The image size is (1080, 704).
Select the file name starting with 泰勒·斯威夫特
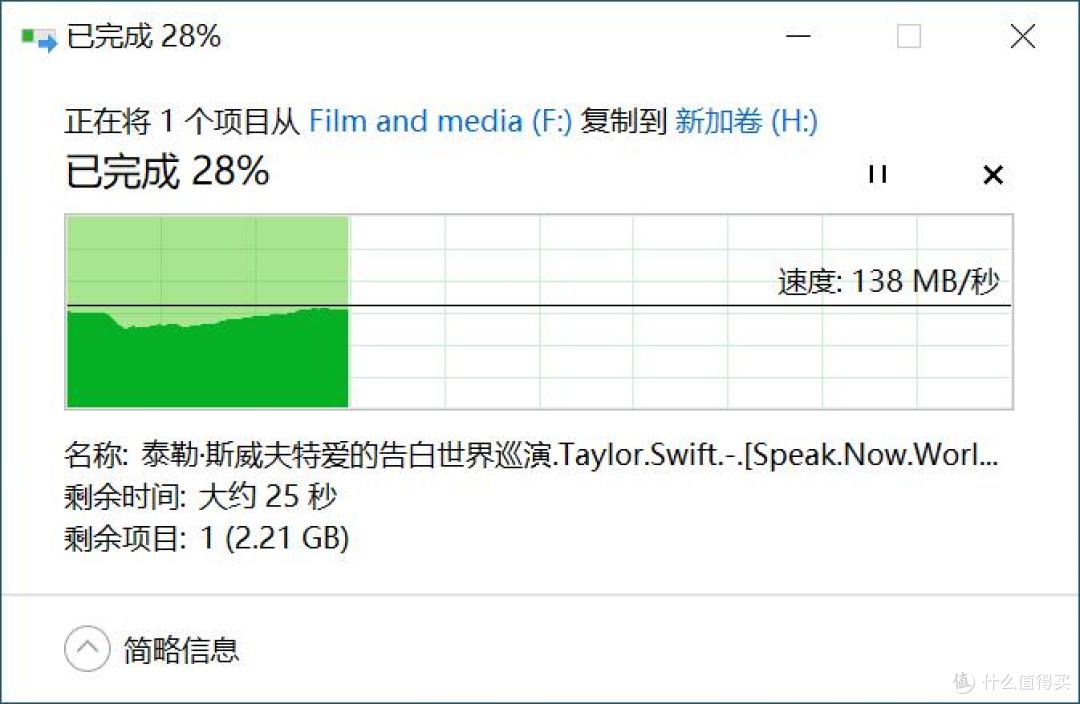570,455
